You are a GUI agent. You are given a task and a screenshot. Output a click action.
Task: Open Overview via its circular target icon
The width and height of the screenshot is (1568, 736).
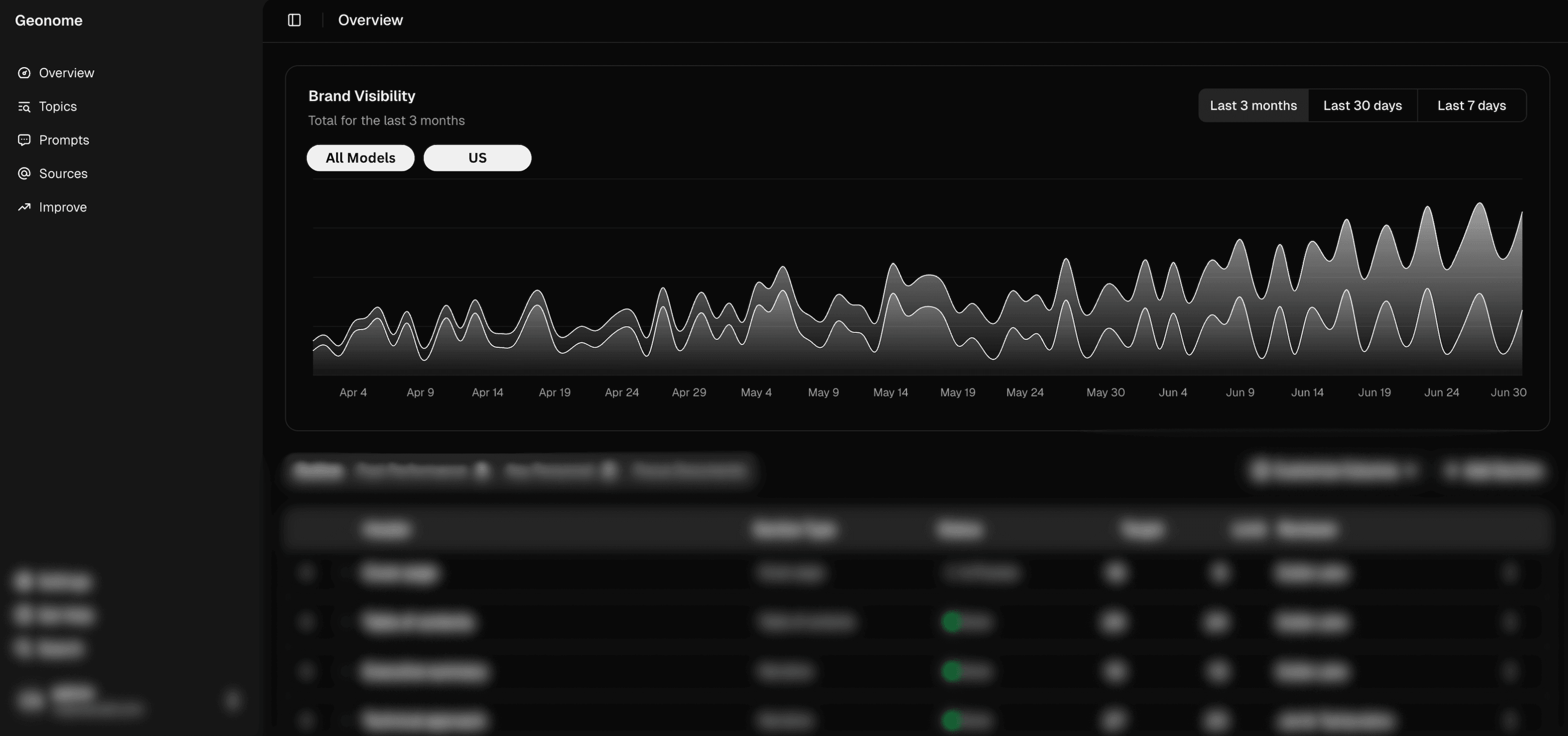pos(24,72)
